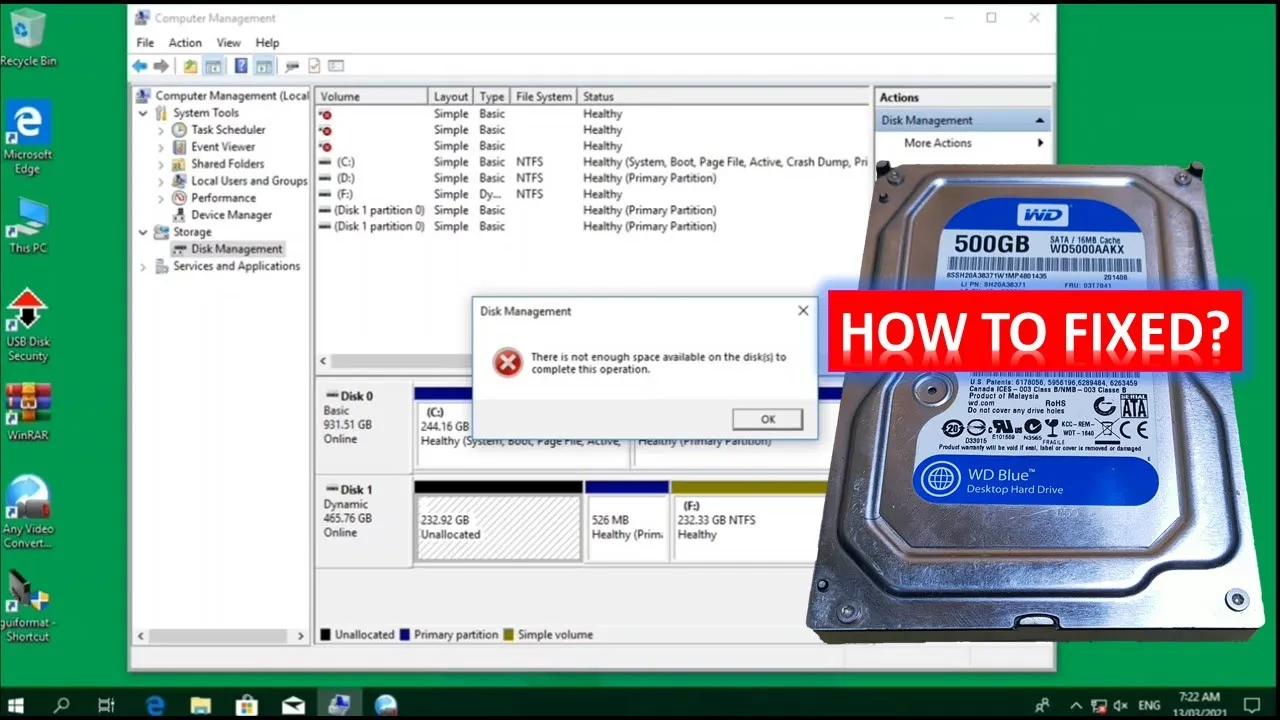Open the Action menu
1280x720 pixels.
(x=185, y=43)
